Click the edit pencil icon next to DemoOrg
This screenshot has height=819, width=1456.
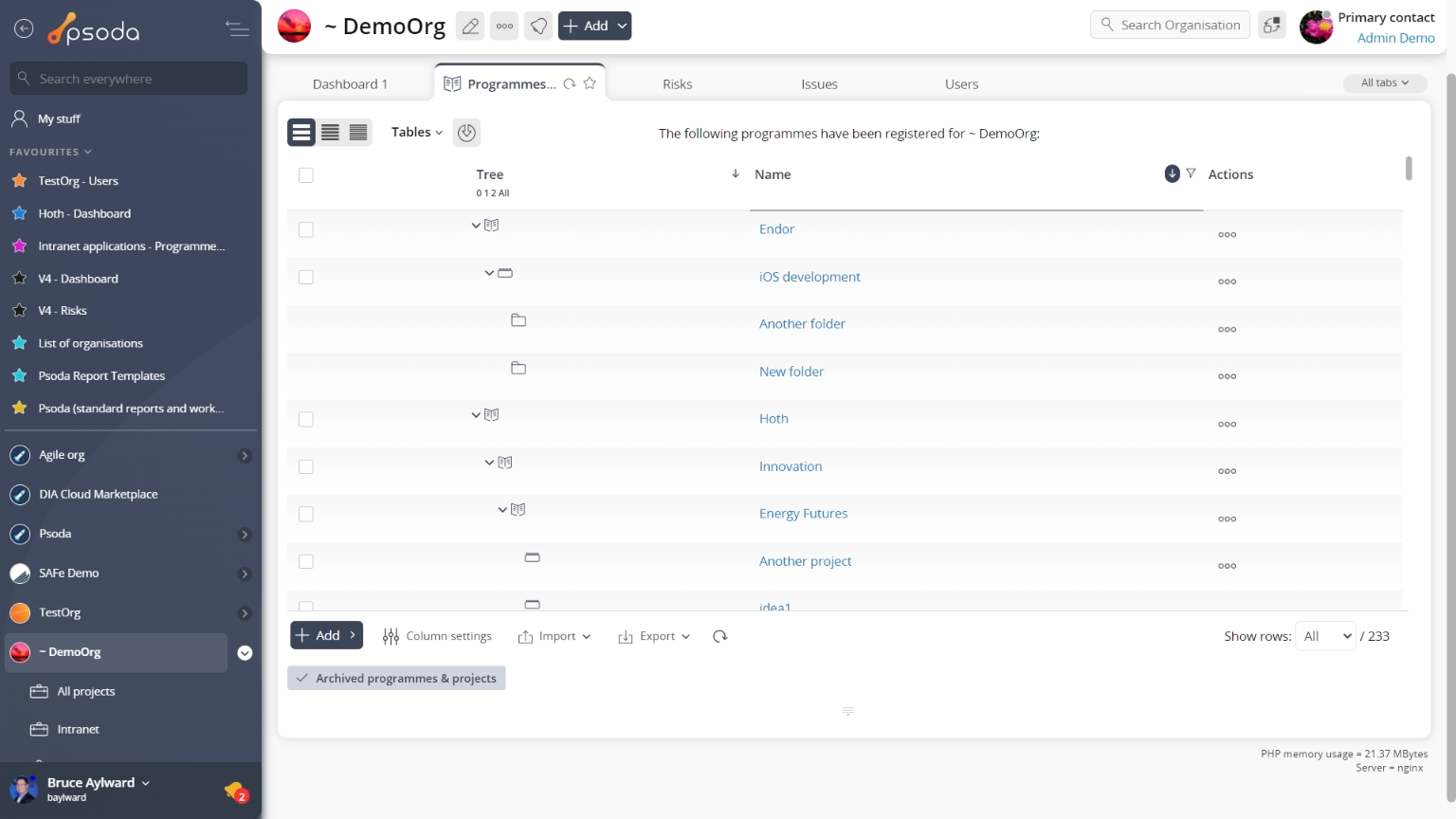(469, 27)
